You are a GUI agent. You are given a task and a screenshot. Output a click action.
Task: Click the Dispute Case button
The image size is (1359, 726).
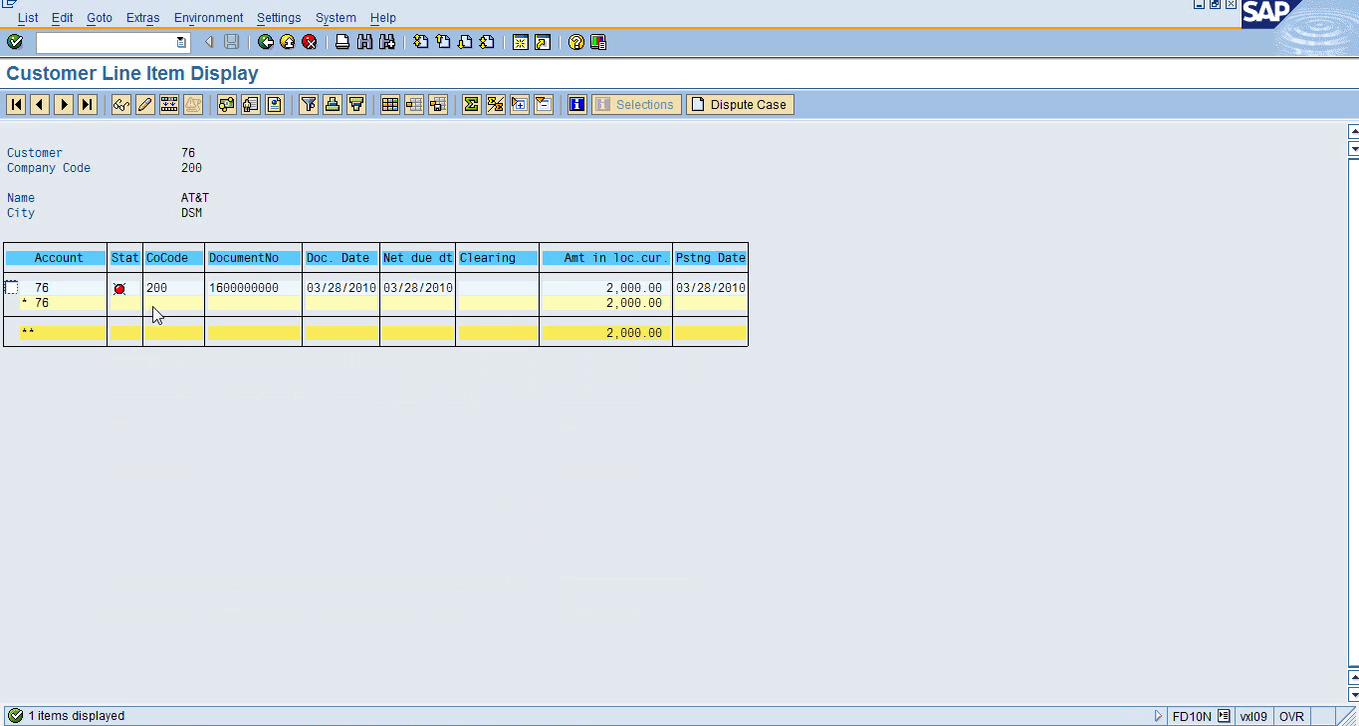740,104
